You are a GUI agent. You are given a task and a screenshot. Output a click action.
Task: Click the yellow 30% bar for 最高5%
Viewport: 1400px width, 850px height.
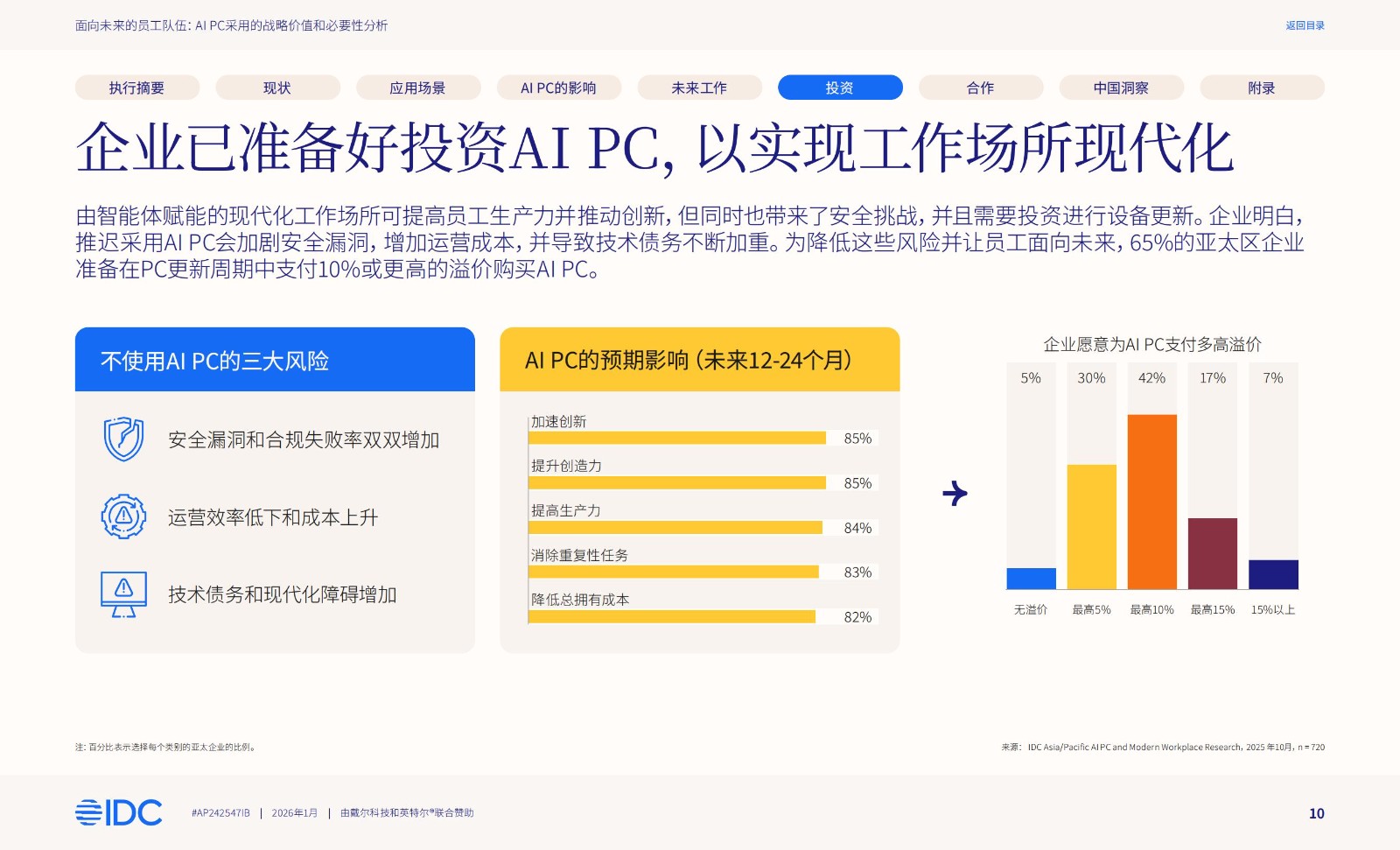pyautogui.click(x=1091, y=526)
